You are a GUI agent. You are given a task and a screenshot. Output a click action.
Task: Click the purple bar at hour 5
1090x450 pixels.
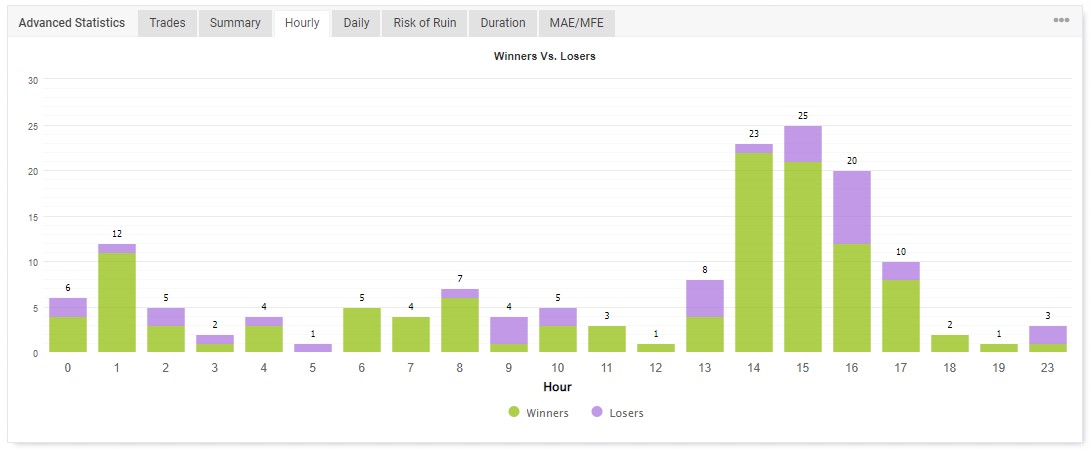click(x=312, y=348)
